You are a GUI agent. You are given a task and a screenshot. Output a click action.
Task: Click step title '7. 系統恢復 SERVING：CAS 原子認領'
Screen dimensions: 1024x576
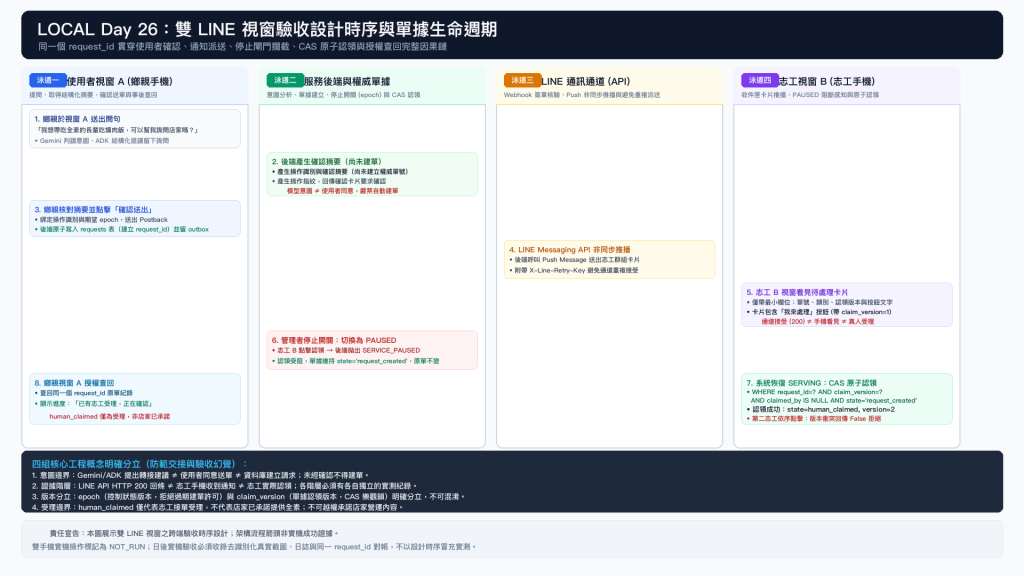click(x=811, y=383)
